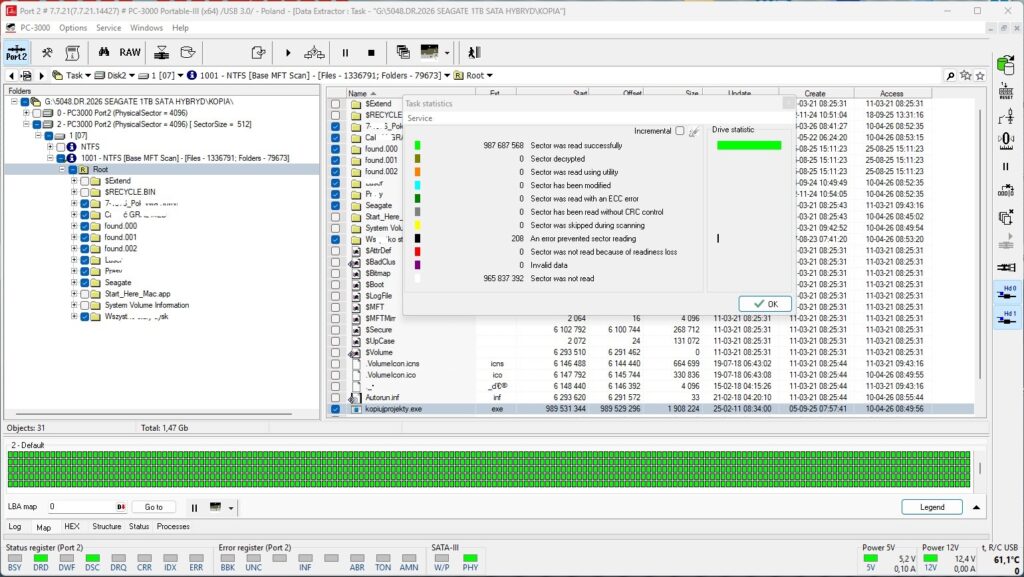Click the green database copy icon in sidebar
Viewport: 1024px width, 577px height.
click(x=1006, y=65)
